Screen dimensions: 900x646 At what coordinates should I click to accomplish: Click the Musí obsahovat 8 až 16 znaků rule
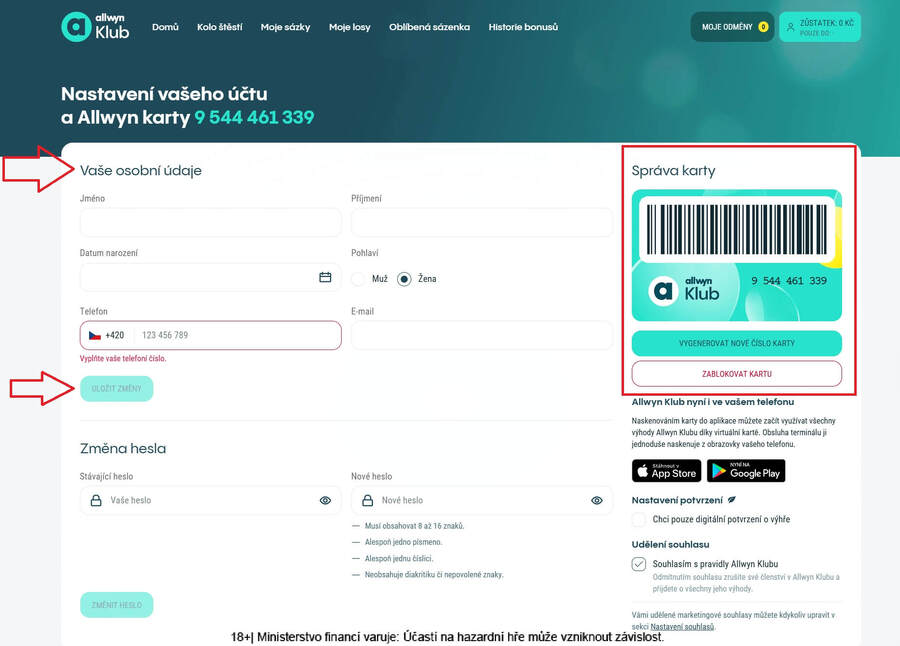(414, 526)
